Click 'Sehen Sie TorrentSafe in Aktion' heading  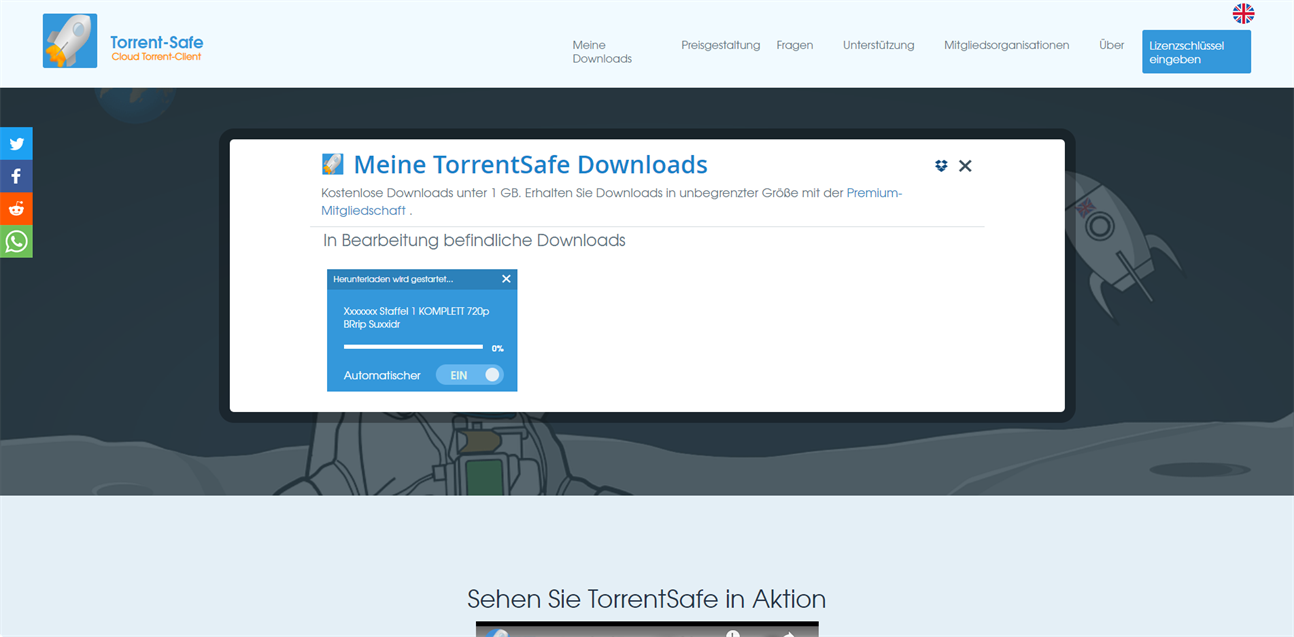pyautogui.click(x=647, y=599)
